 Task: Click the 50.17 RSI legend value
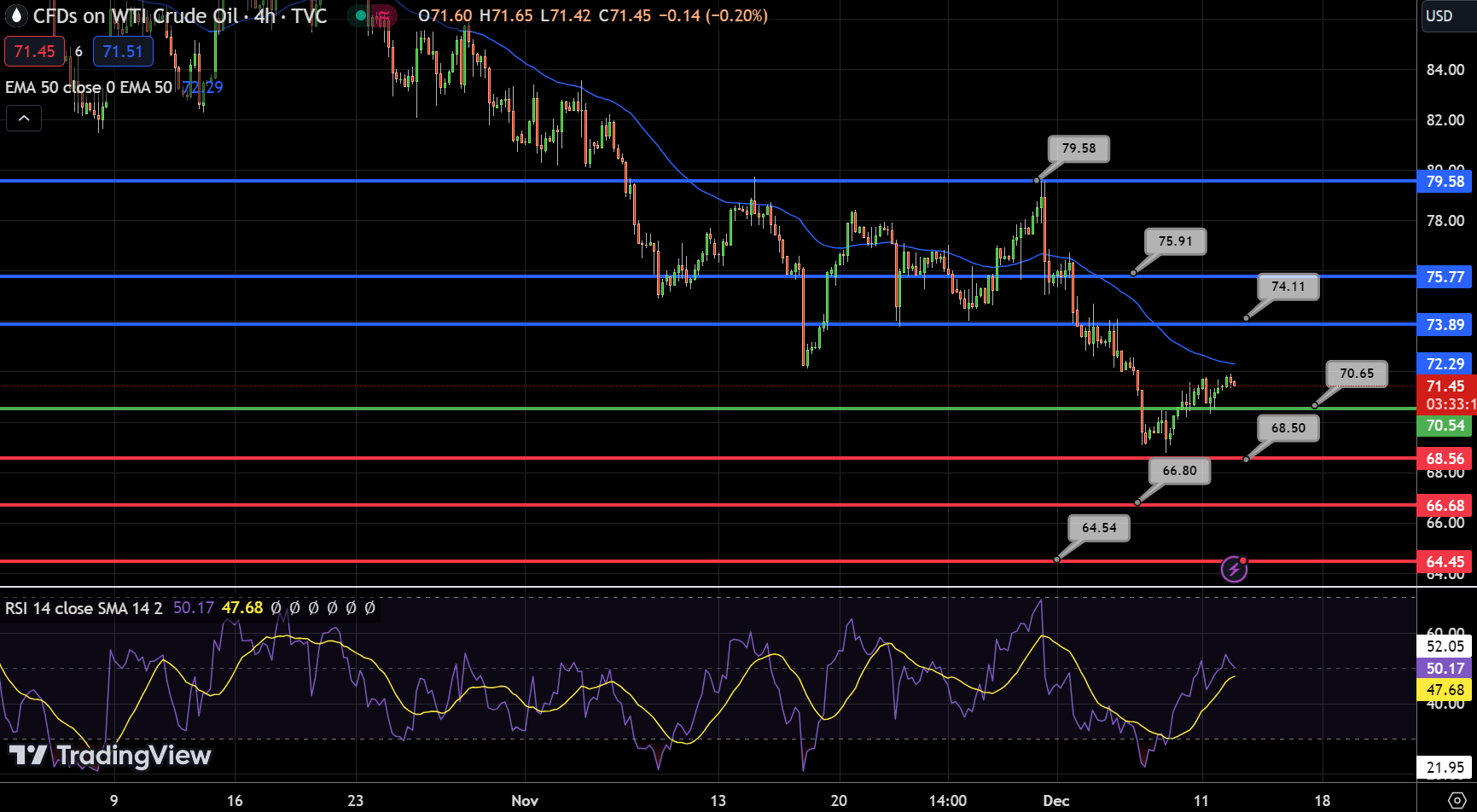194,608
